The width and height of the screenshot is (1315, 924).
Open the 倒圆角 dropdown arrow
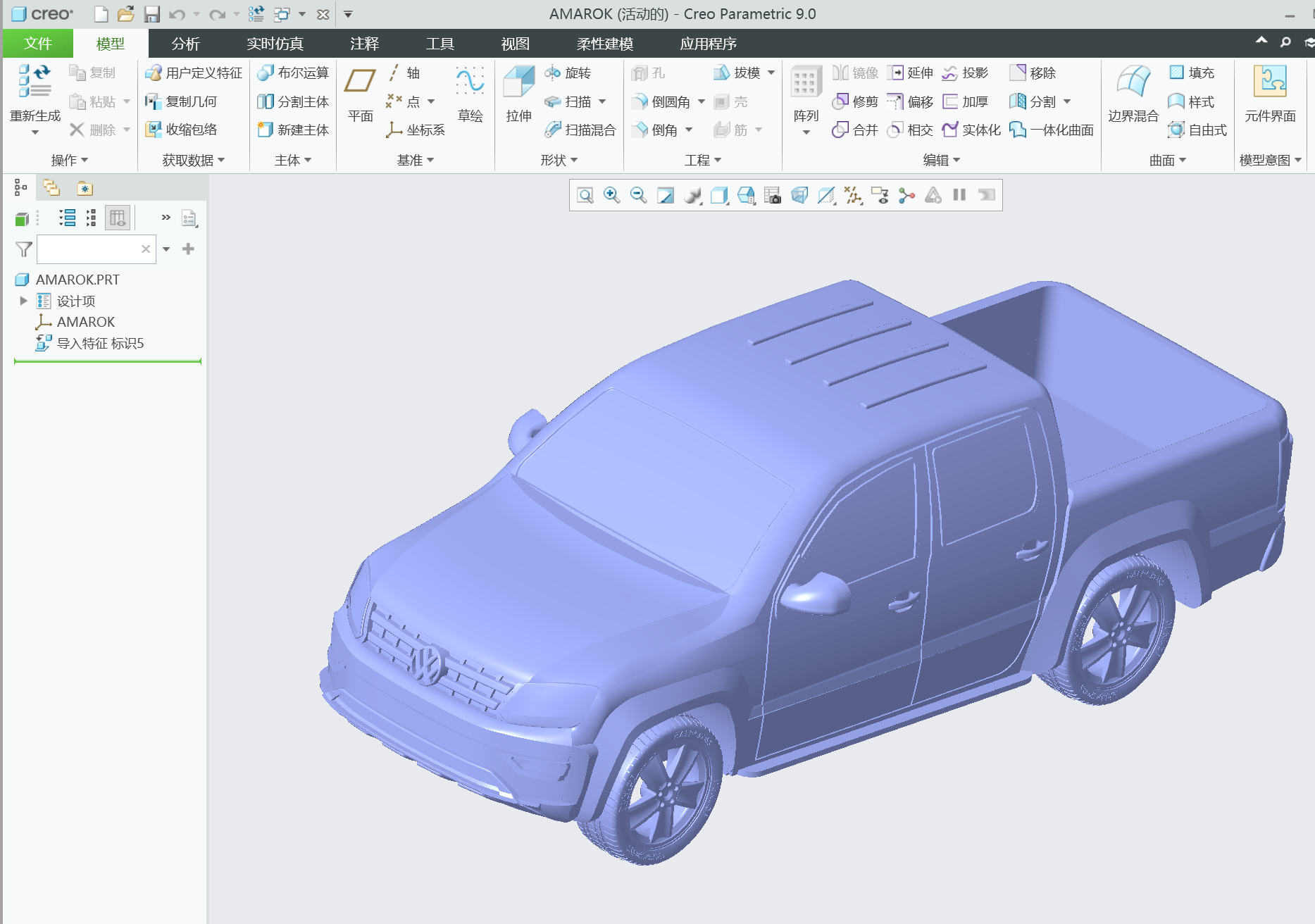click(x=702, y=102)
